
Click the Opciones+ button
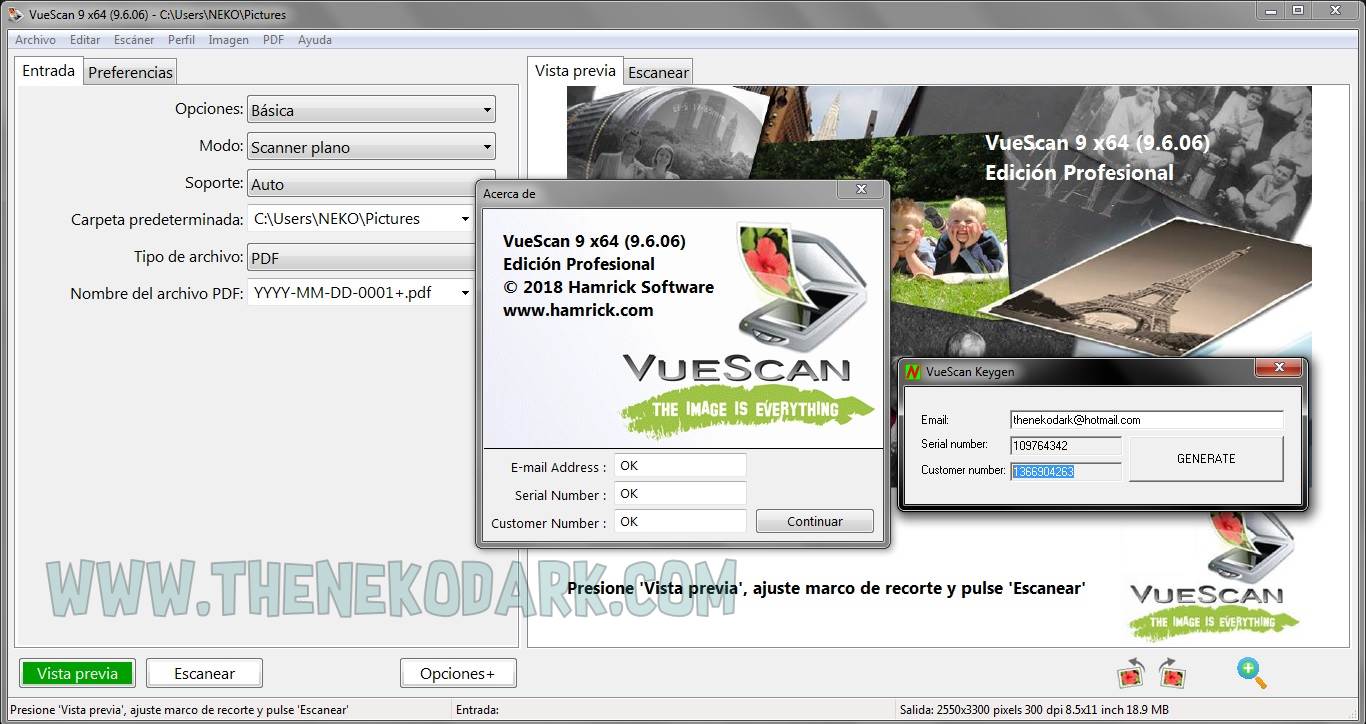(458, 673)
